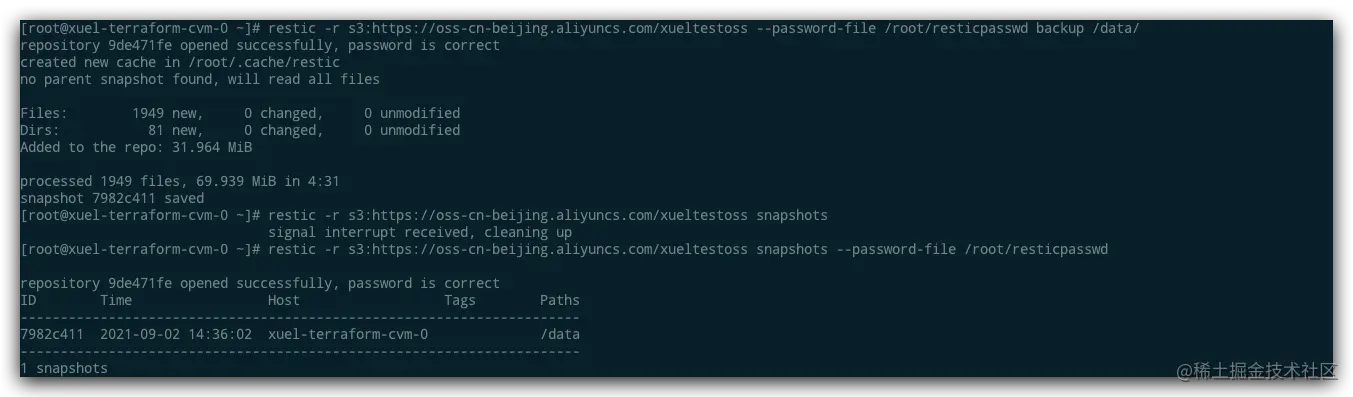Image resolution: width=1353 pixels, height=397 pixels.
Task: Click the 'snapshot 7982c411 saved' line
Action: click(112, 198)
